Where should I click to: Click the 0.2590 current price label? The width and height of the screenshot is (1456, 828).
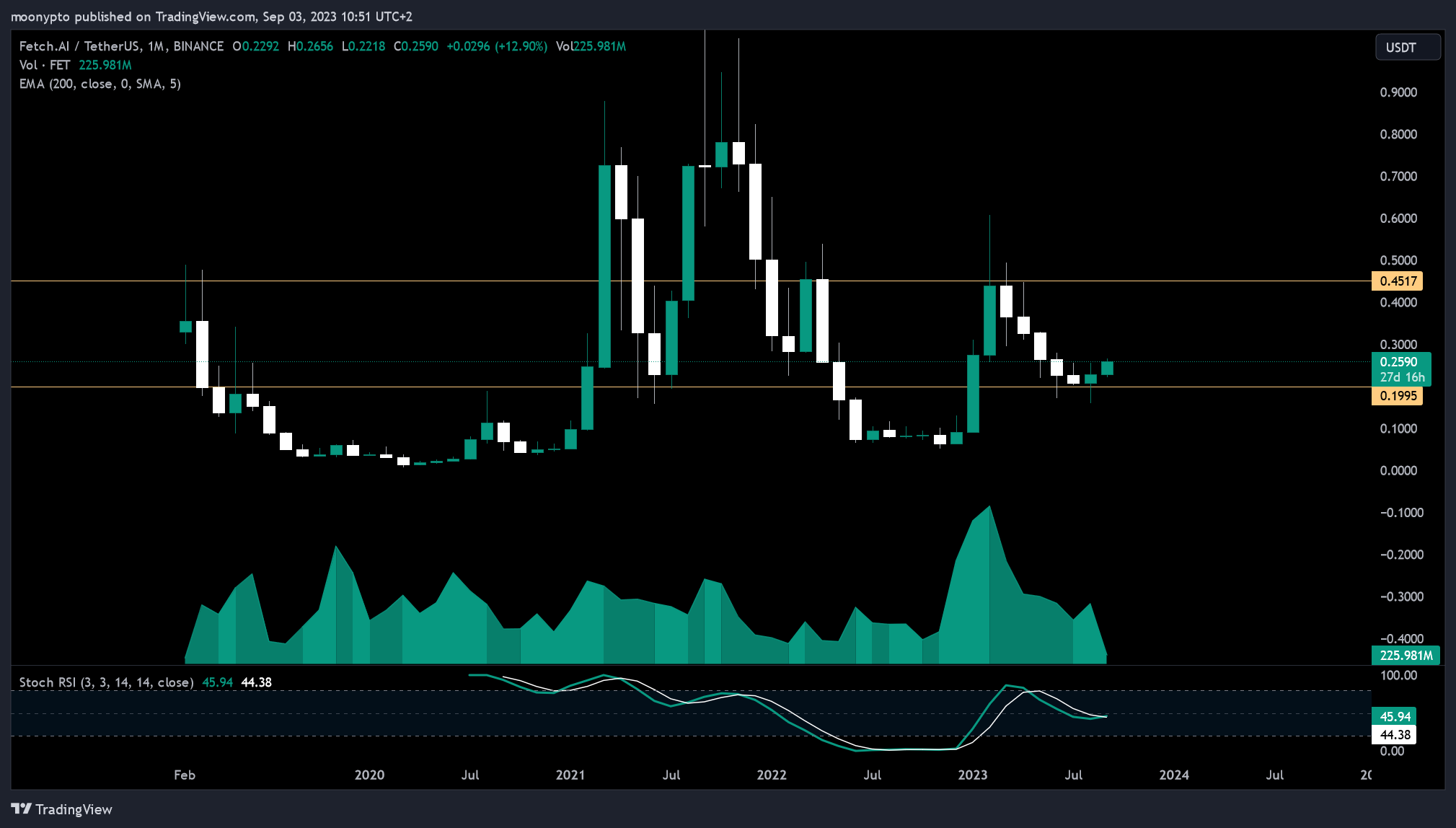tap(1400, 362)
